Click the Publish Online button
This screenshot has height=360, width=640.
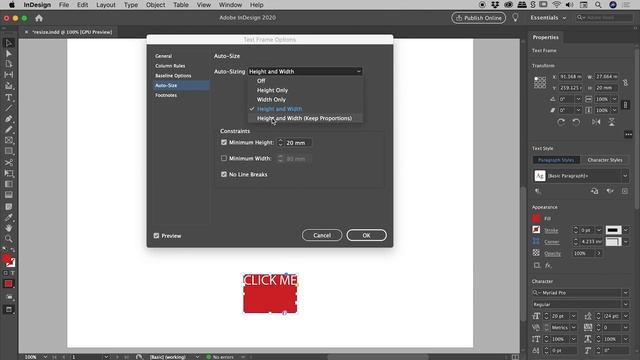[478, 18]
